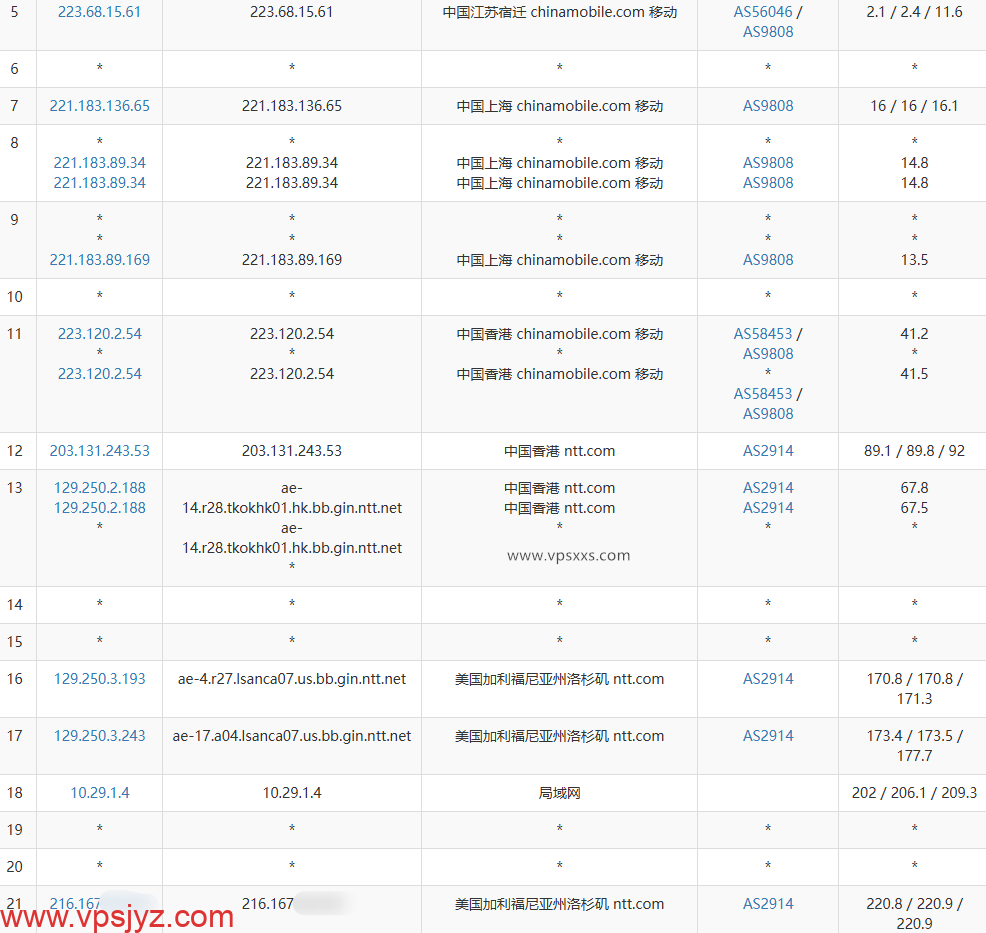
Task: Click the AS2914 link in hop 16 row
Action: pyautogui.click(x=768, y=679)
